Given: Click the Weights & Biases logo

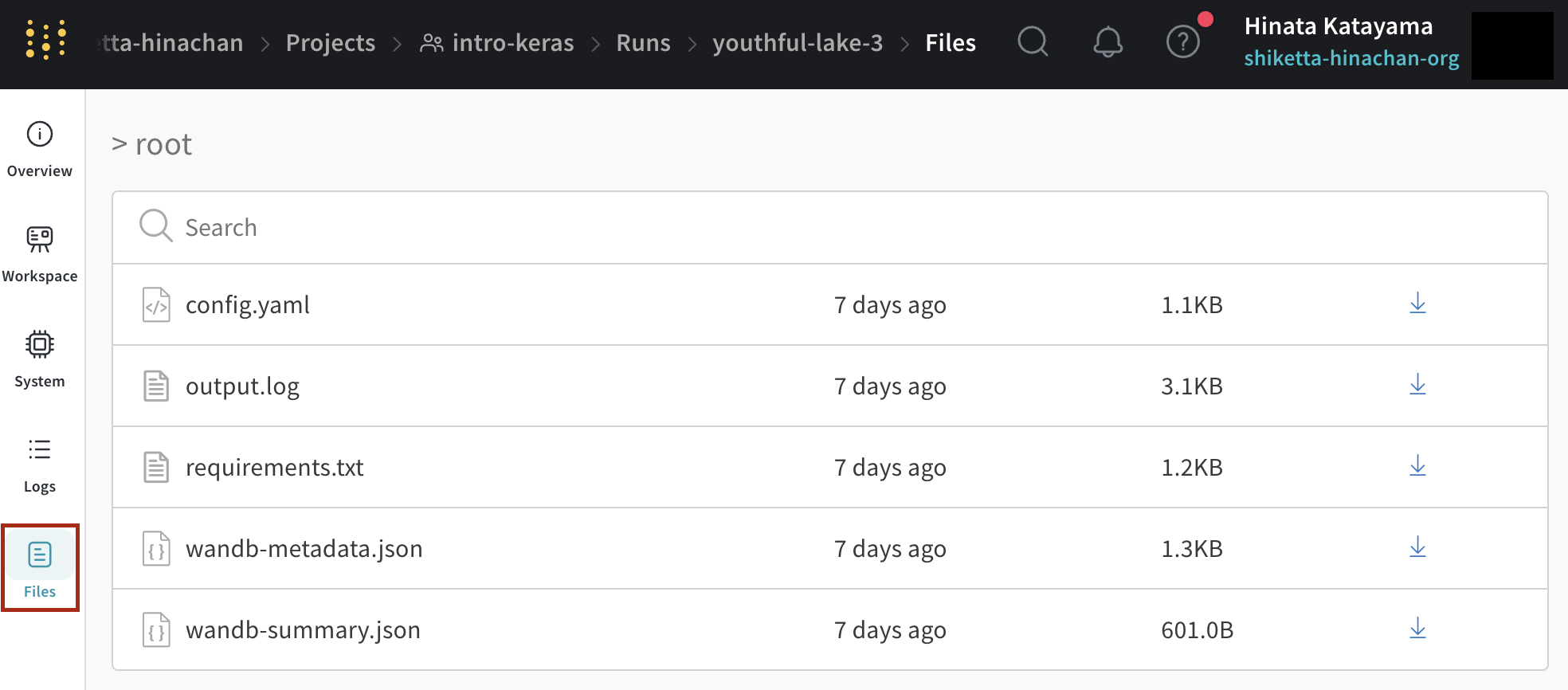Looking at the screenshot, I should (x=45, y=41).
